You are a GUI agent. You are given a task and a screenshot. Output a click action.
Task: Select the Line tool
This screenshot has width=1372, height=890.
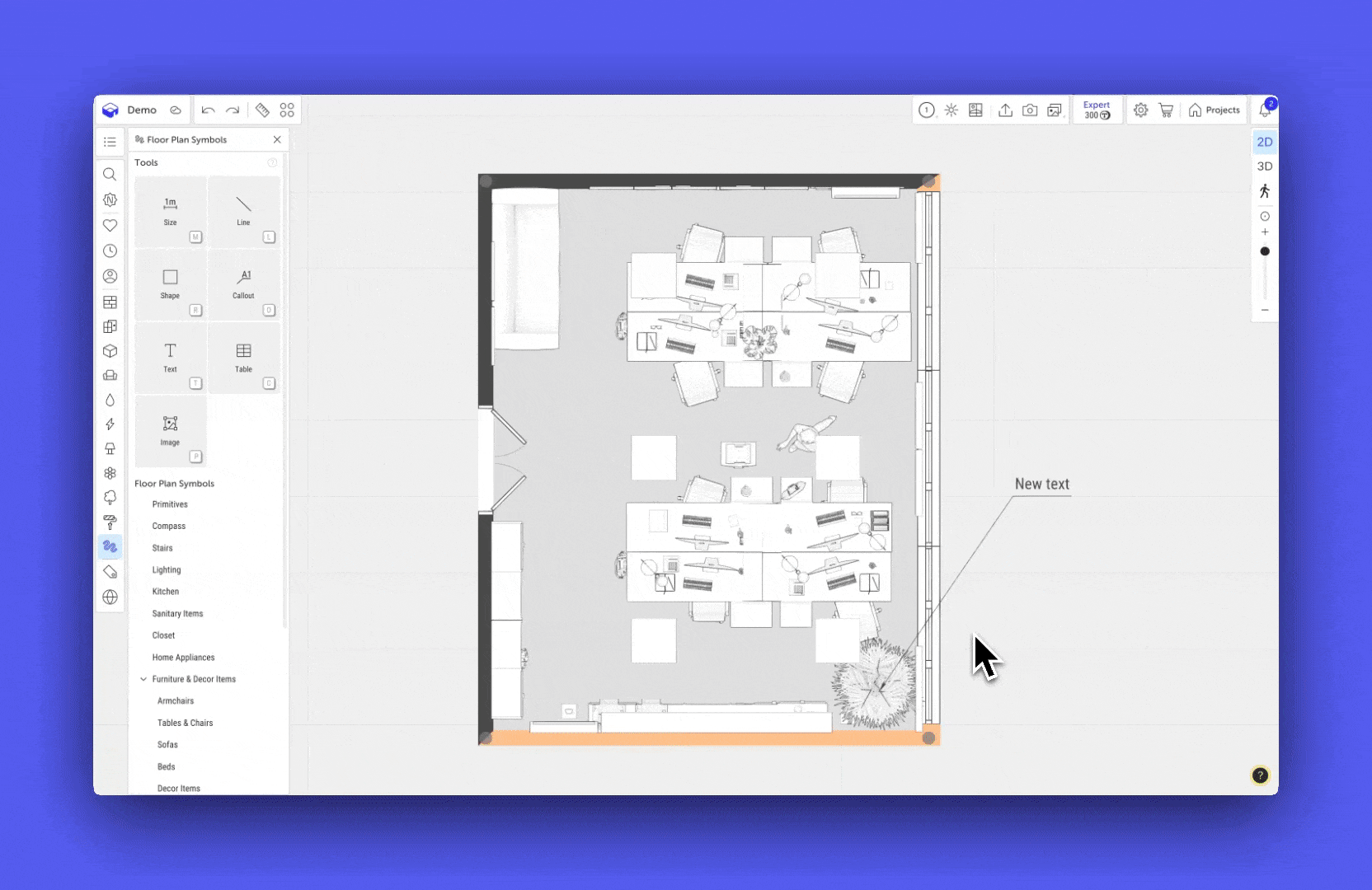tap(243, 212)
